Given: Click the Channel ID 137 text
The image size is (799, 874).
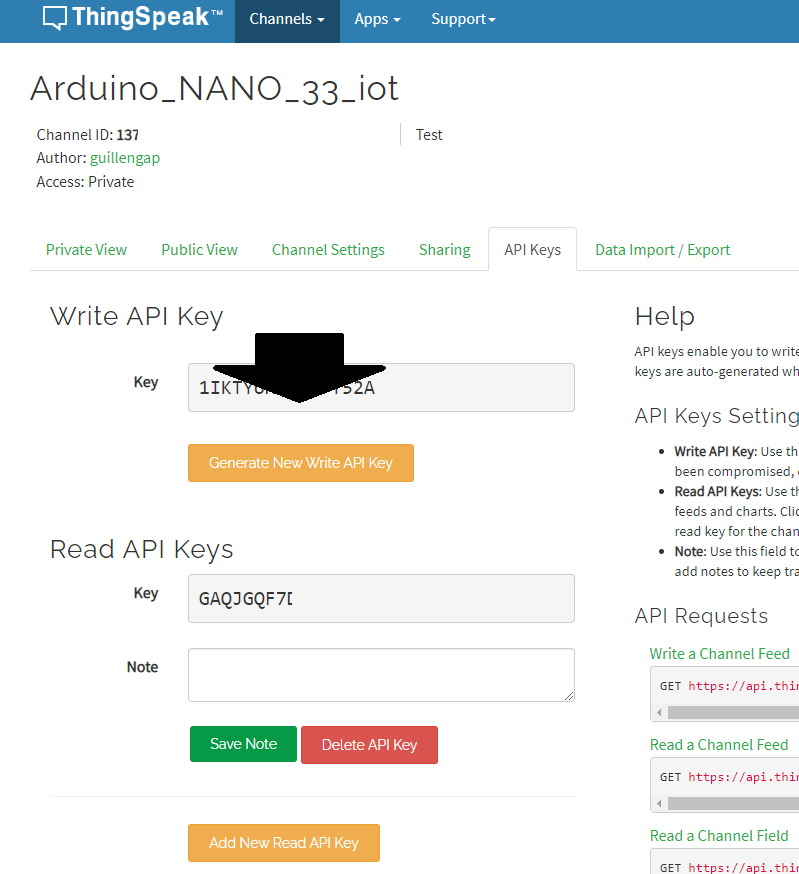Looking at the screenshot, I should (88, 135).
